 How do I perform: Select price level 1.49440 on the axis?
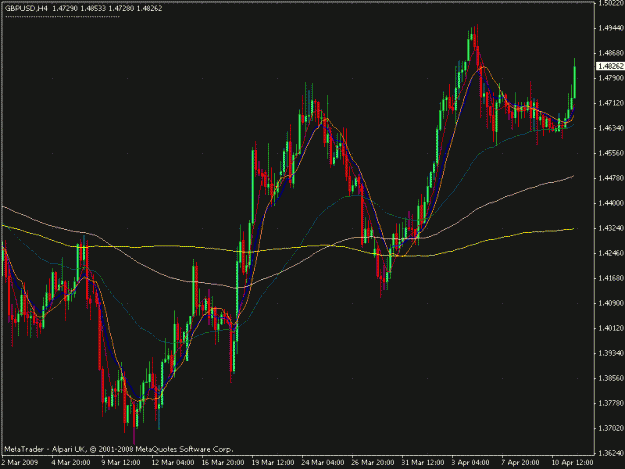coord(611,28)
